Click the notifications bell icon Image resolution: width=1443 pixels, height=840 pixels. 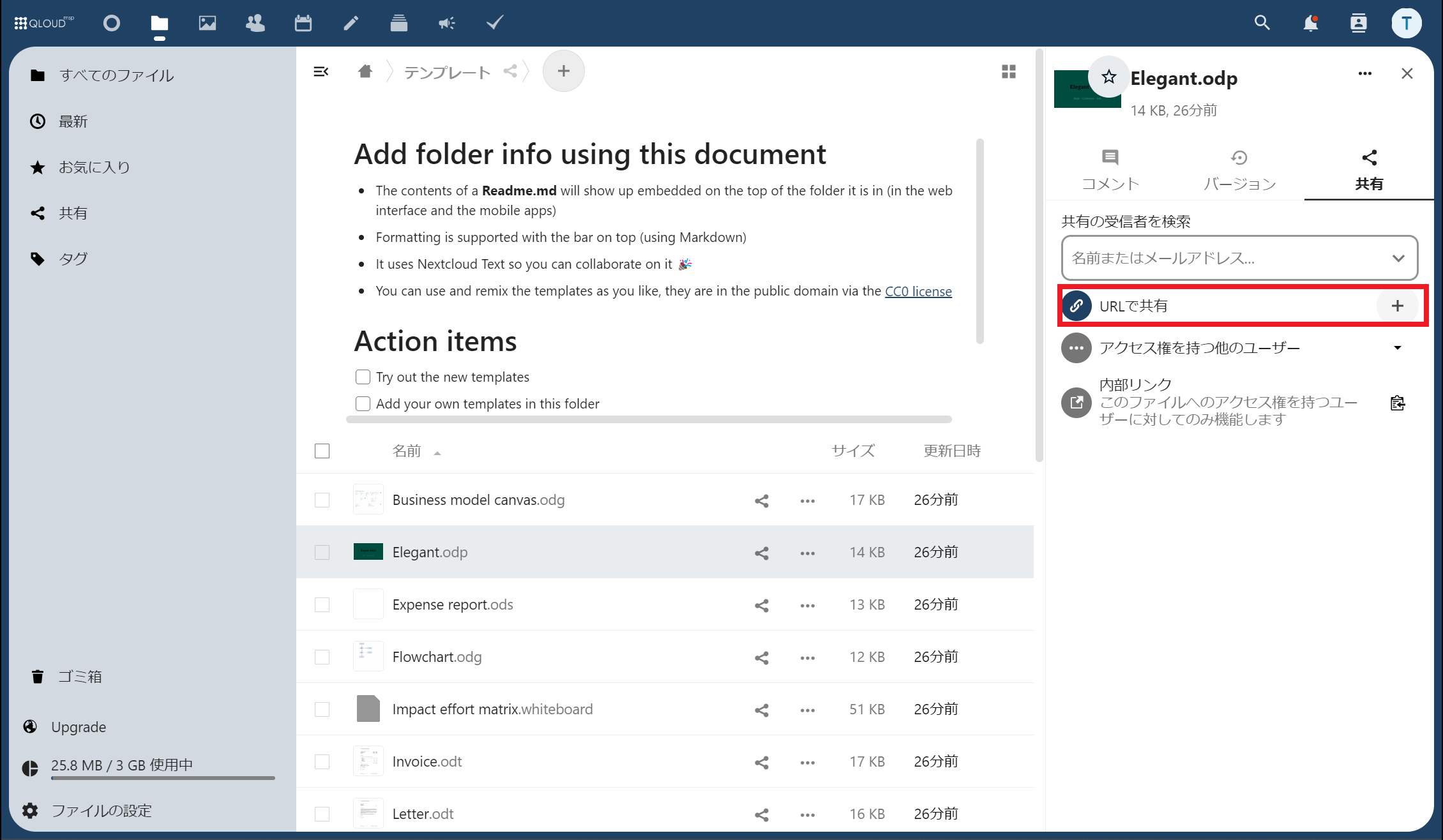click(x=1310, y=24)
